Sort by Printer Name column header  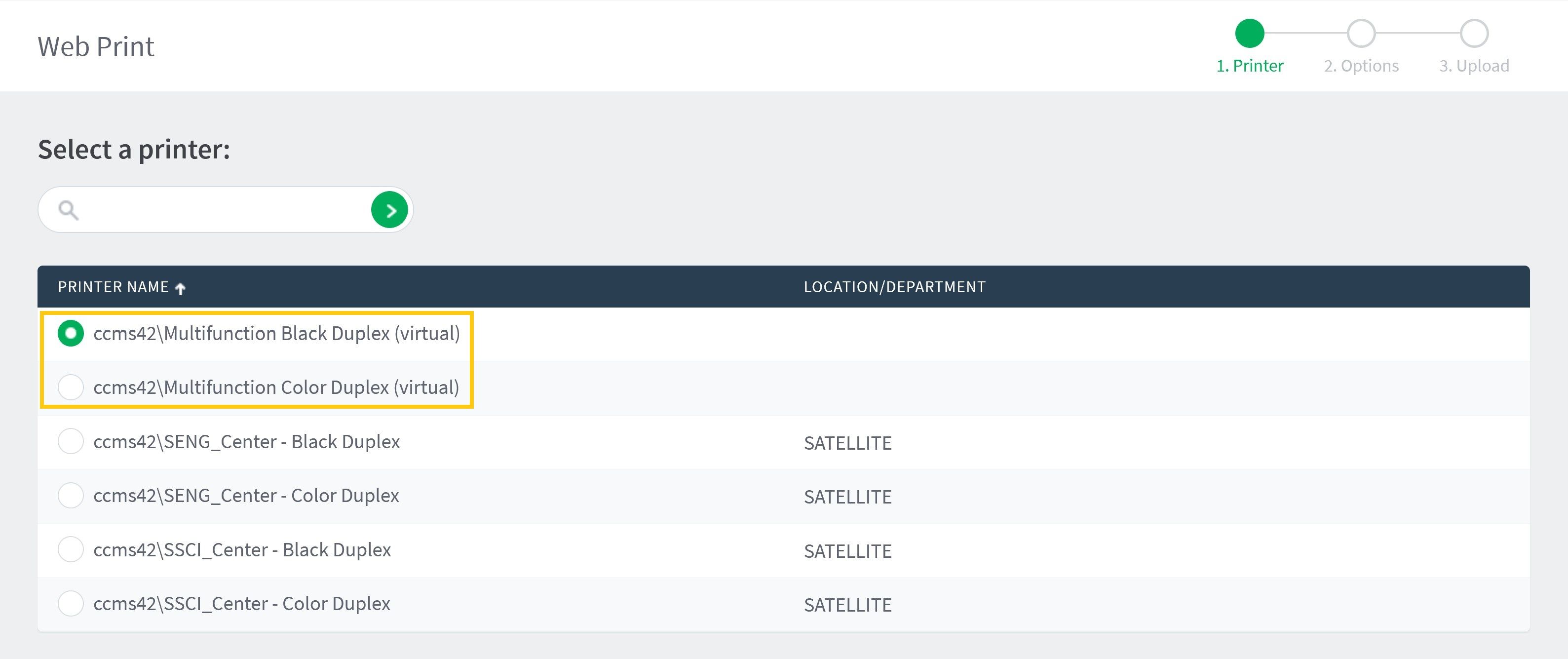click(x=113, y=287)
